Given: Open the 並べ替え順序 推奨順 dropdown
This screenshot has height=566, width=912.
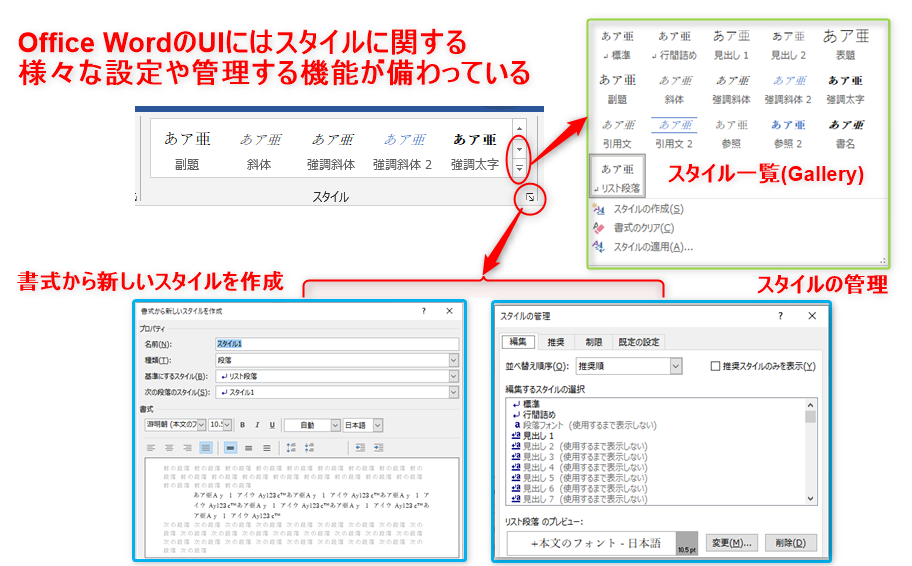Looking at the screenshot, I should pos(676,366).
